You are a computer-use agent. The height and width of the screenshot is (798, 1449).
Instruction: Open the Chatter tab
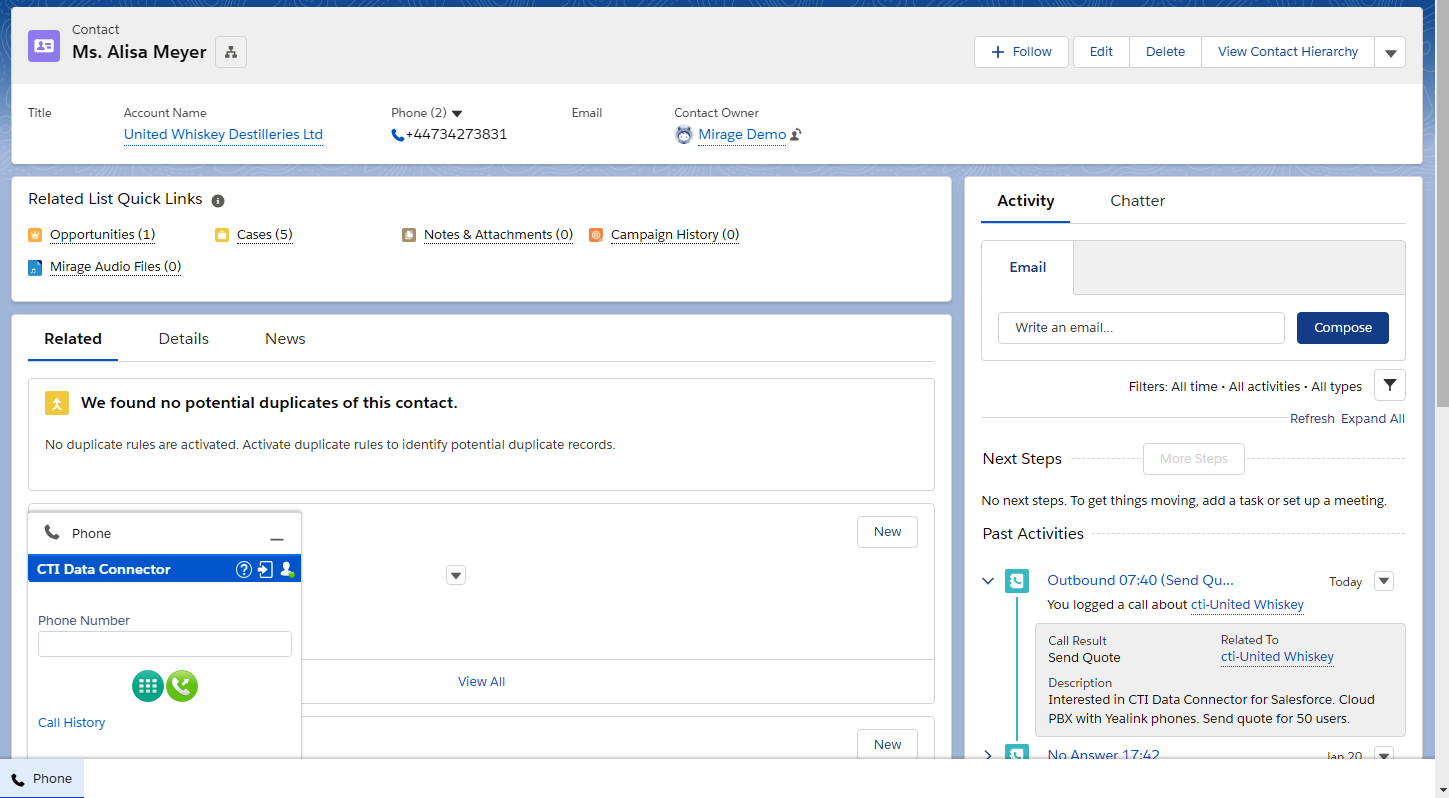pyautogui.click(x=1137, y=200)
